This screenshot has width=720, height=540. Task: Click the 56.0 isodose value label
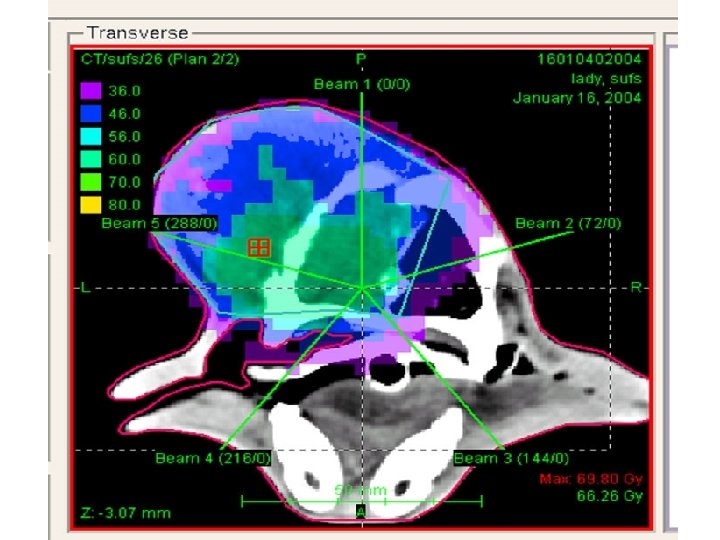[124, 137]
